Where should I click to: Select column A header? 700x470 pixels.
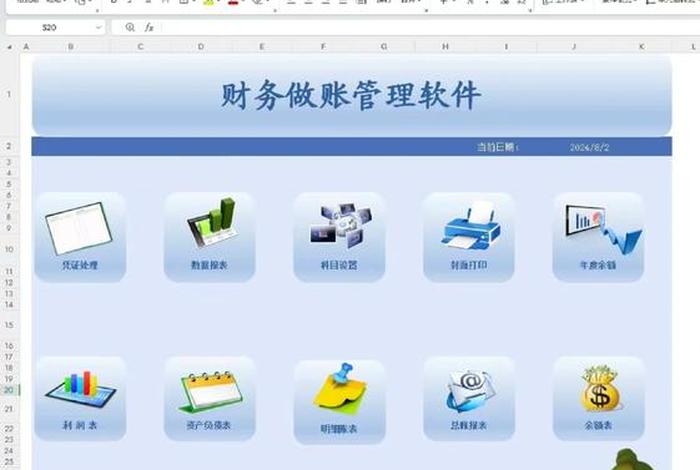tap(26, 46)
